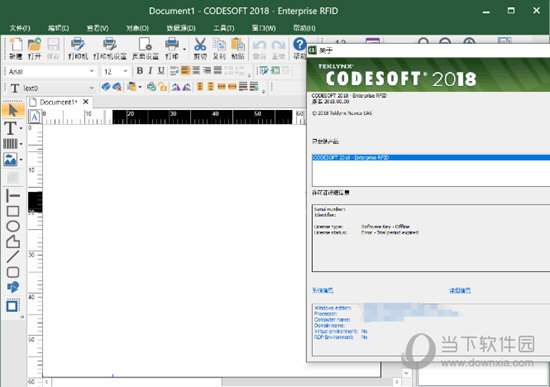Expand the database folder icon dropdown arrow
The width and height of the screenshot is (550, 387).
[x=140, y=87]
